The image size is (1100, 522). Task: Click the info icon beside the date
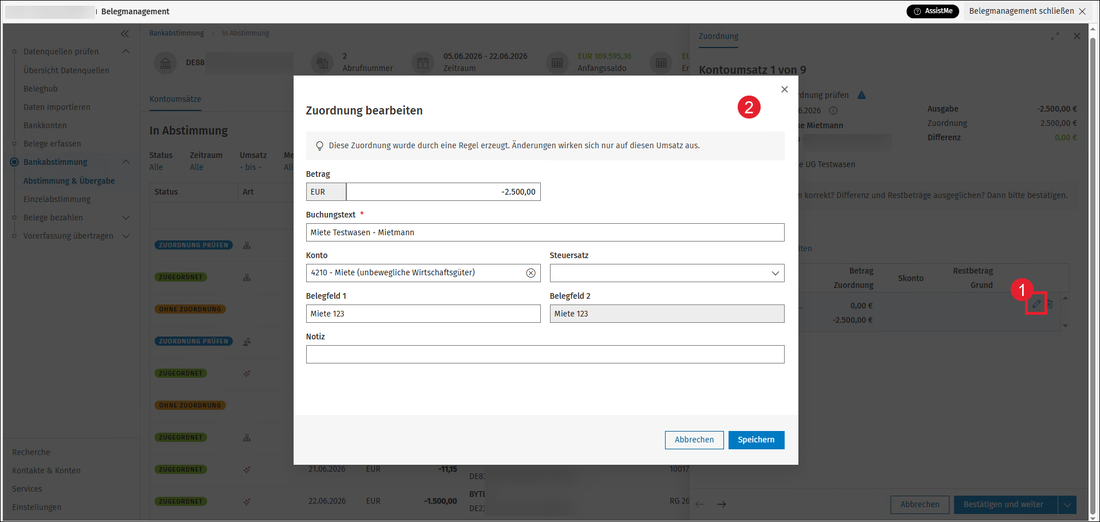833,110
